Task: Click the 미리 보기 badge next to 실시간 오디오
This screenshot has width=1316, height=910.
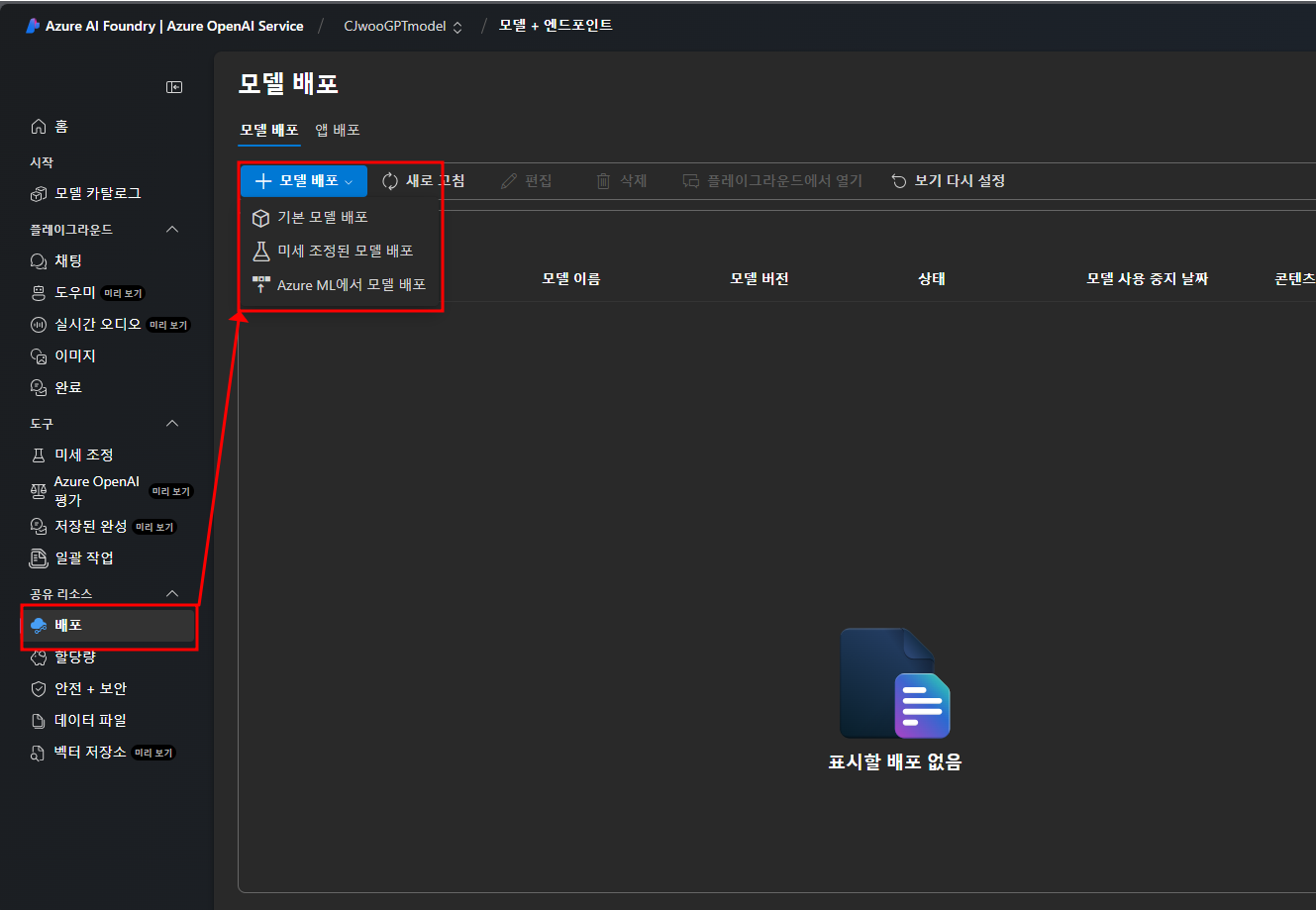Action: [168, 325]
